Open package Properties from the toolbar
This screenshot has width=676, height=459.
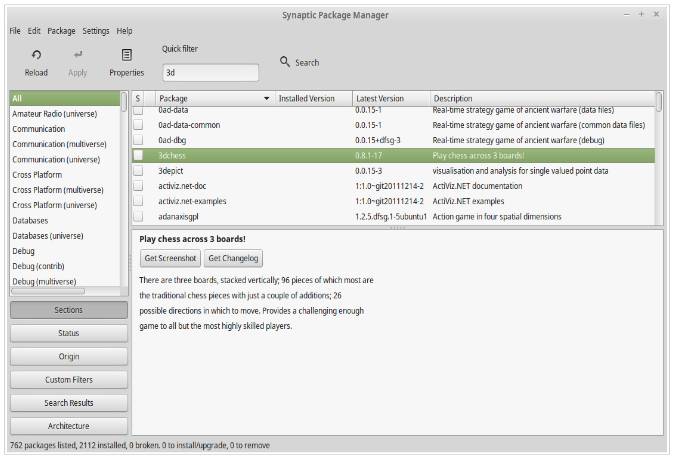point(126,55)
